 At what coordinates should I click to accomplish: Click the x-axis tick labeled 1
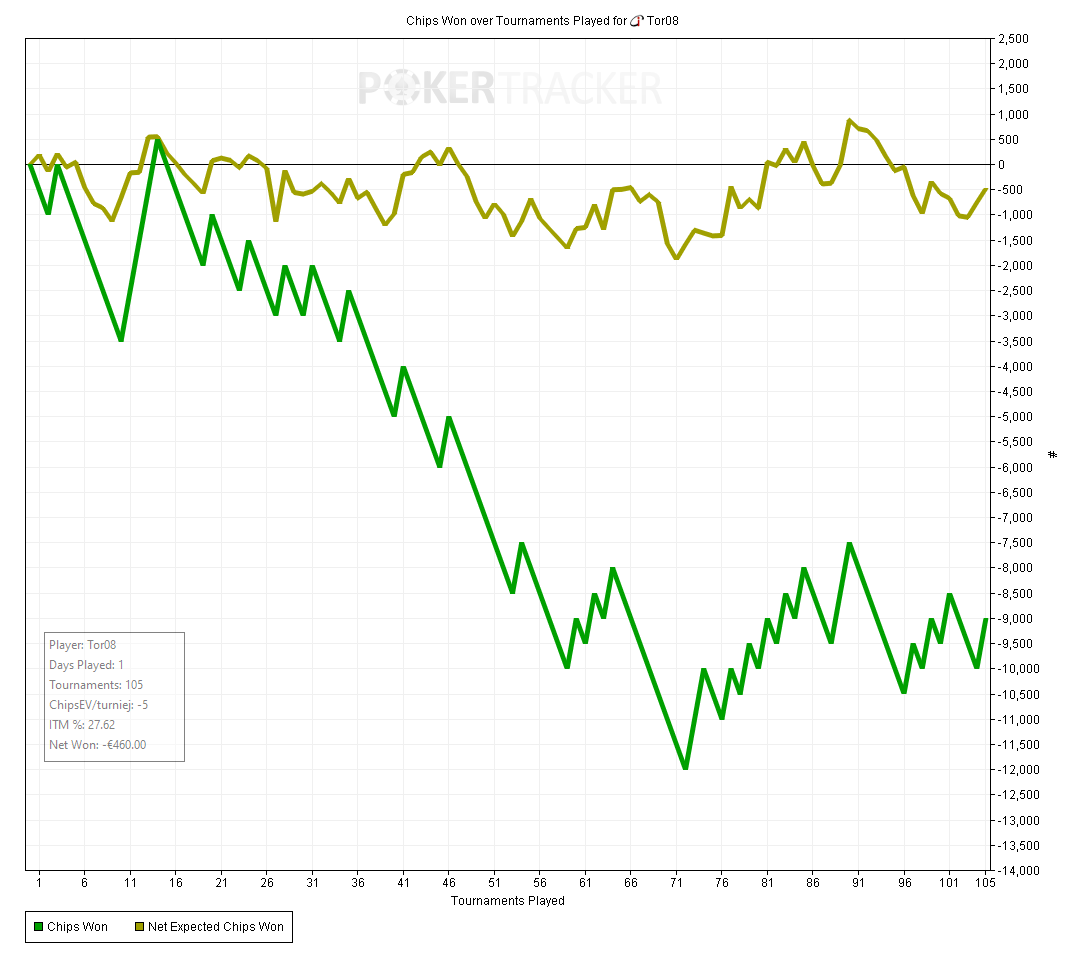coord(39,883)
